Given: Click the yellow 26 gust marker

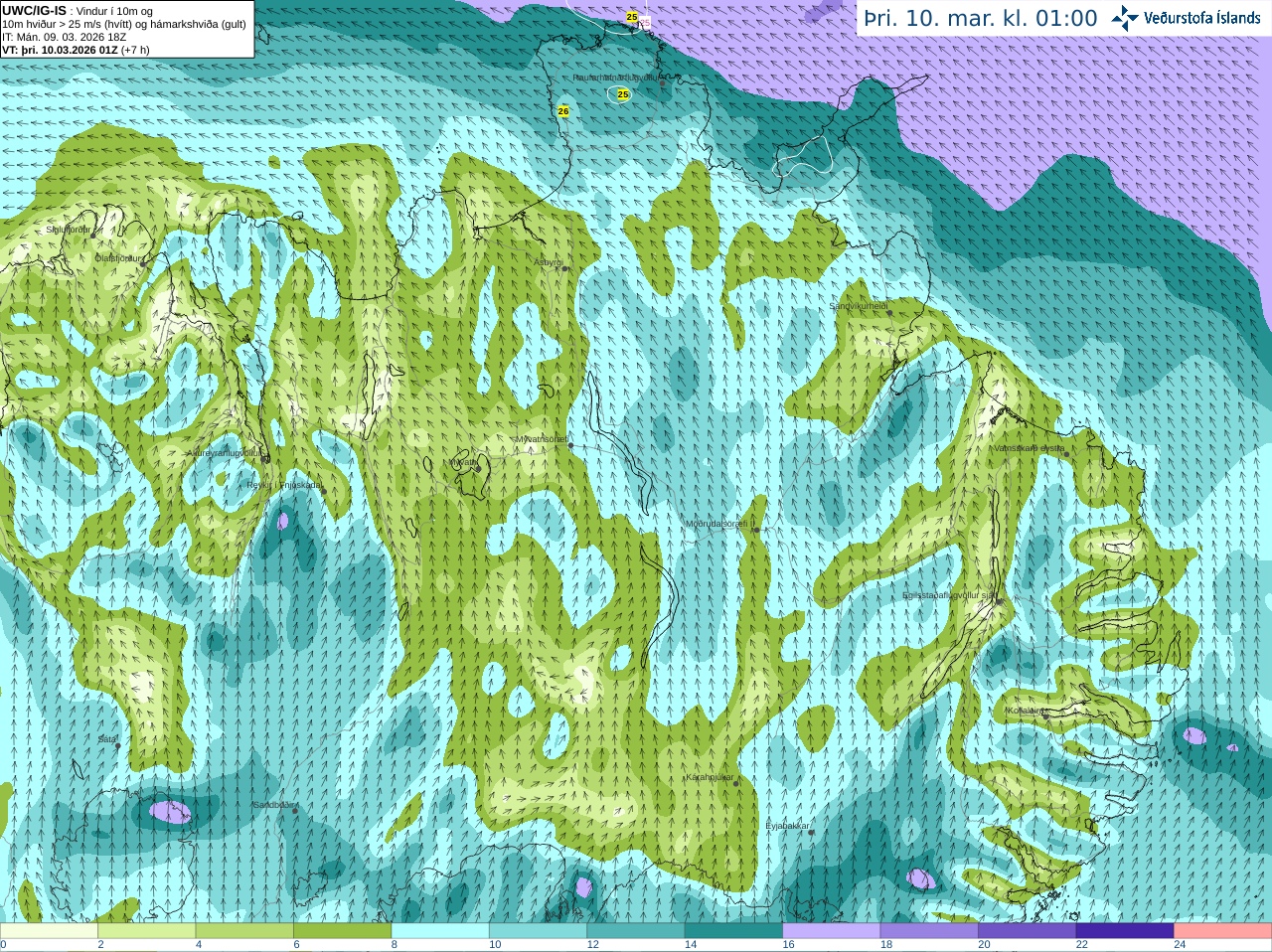Looking at the screenshot, I should click(563, 110).
